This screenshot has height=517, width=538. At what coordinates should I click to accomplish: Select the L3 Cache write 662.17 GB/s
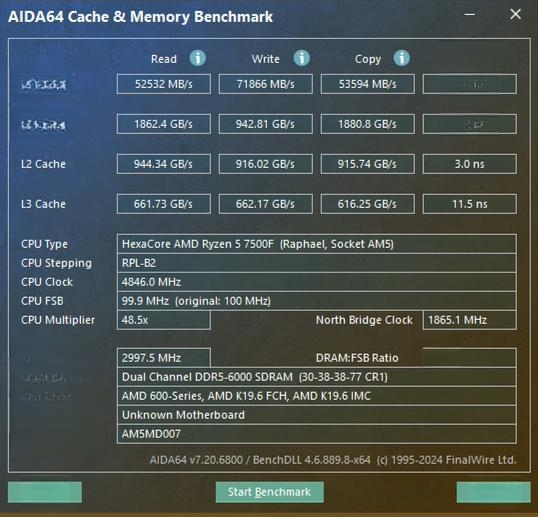(266, 204)
